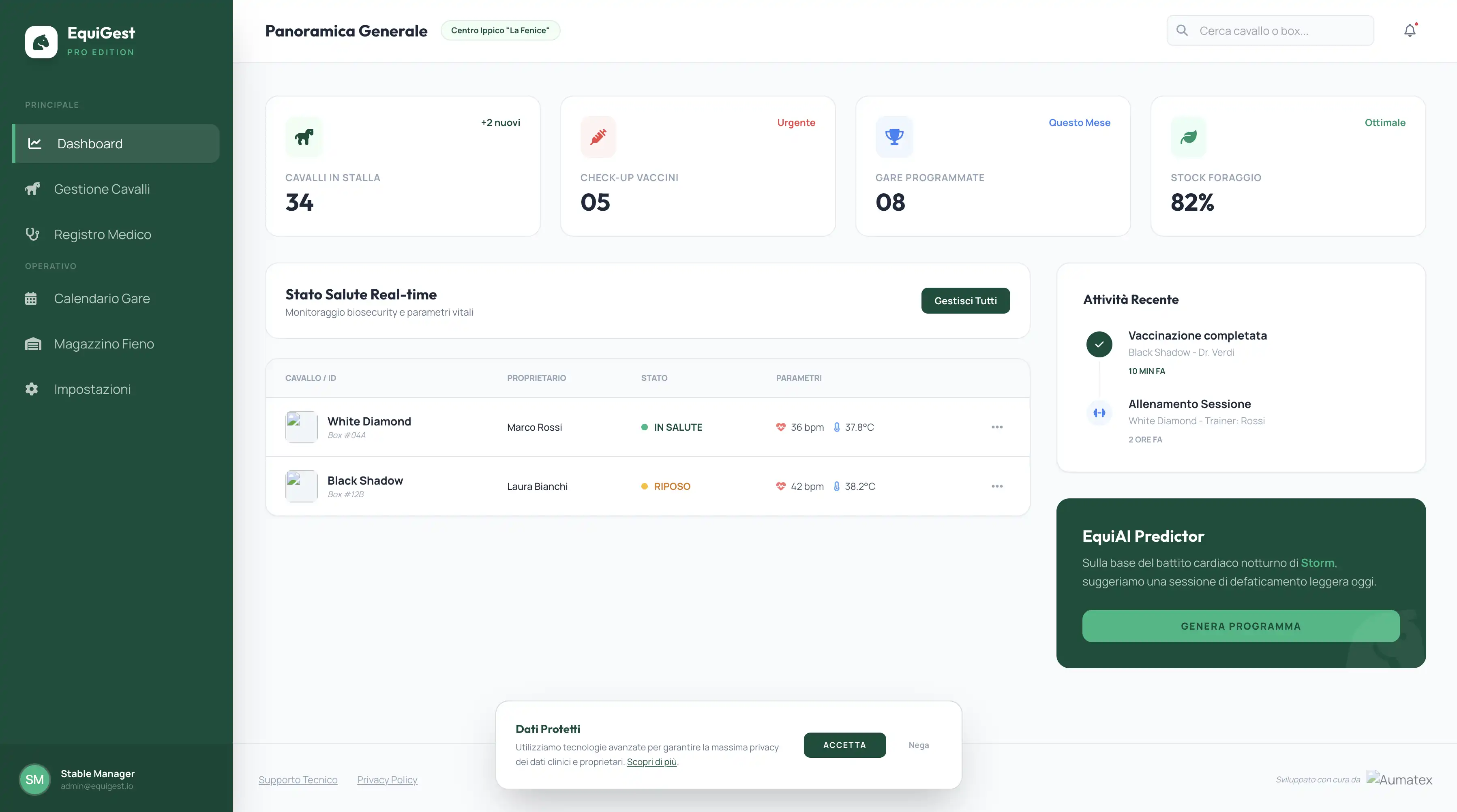
Task: Open more options for White Diamond row
Action: coord(996,427)
